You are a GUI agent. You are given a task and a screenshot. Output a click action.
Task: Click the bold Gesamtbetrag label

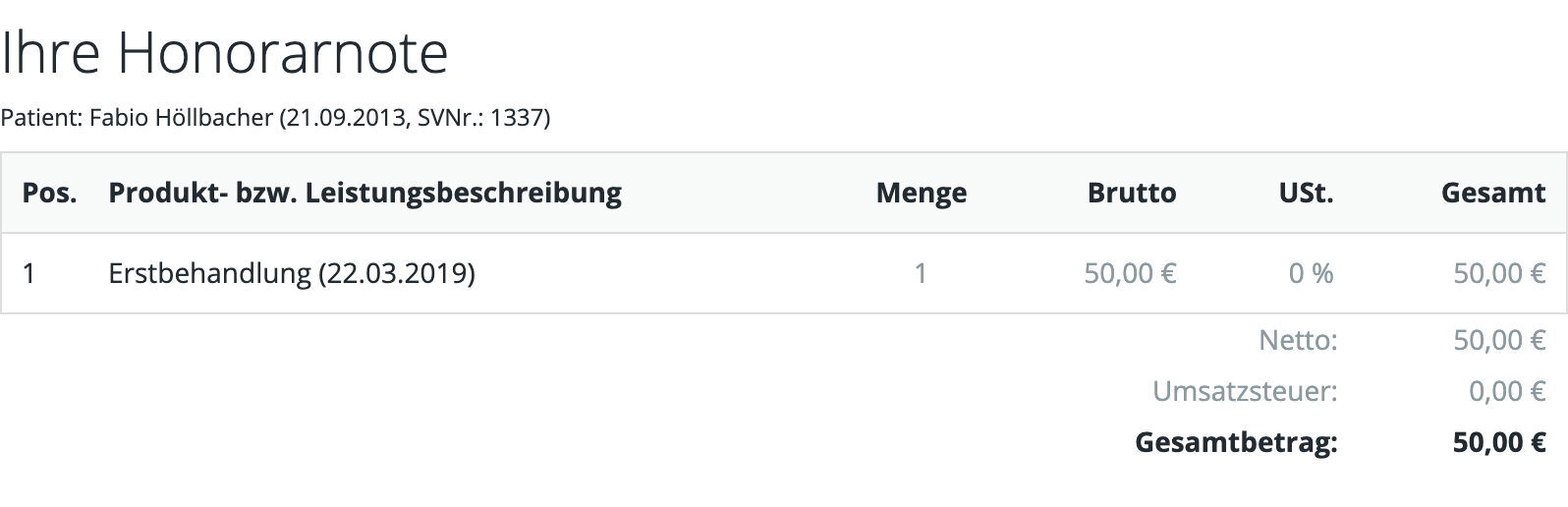pyautogui.click(x=1236, y=443)
